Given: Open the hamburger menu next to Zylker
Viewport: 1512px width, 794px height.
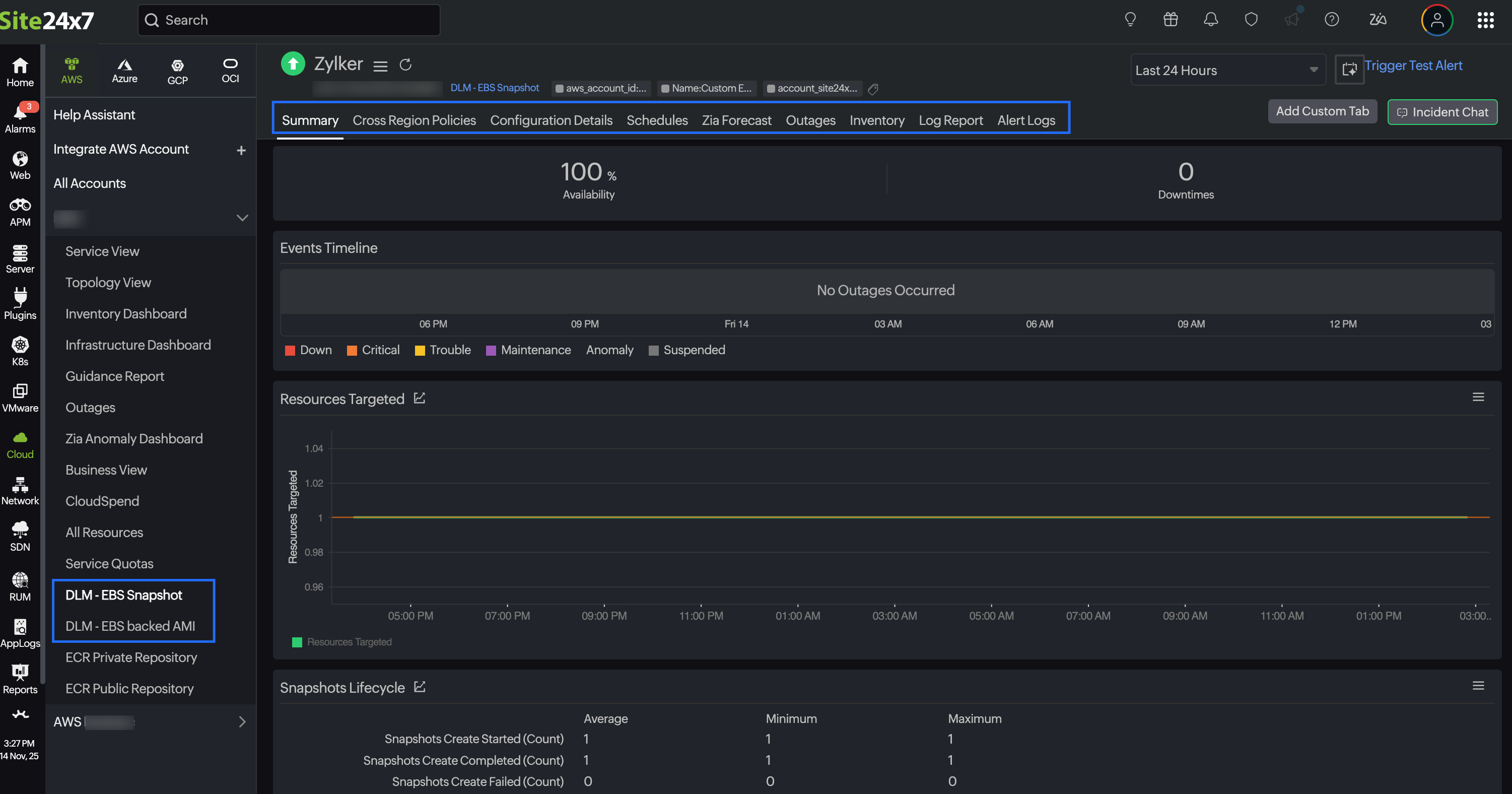Looking at the screenshot, I should click(x=380, y=66).
